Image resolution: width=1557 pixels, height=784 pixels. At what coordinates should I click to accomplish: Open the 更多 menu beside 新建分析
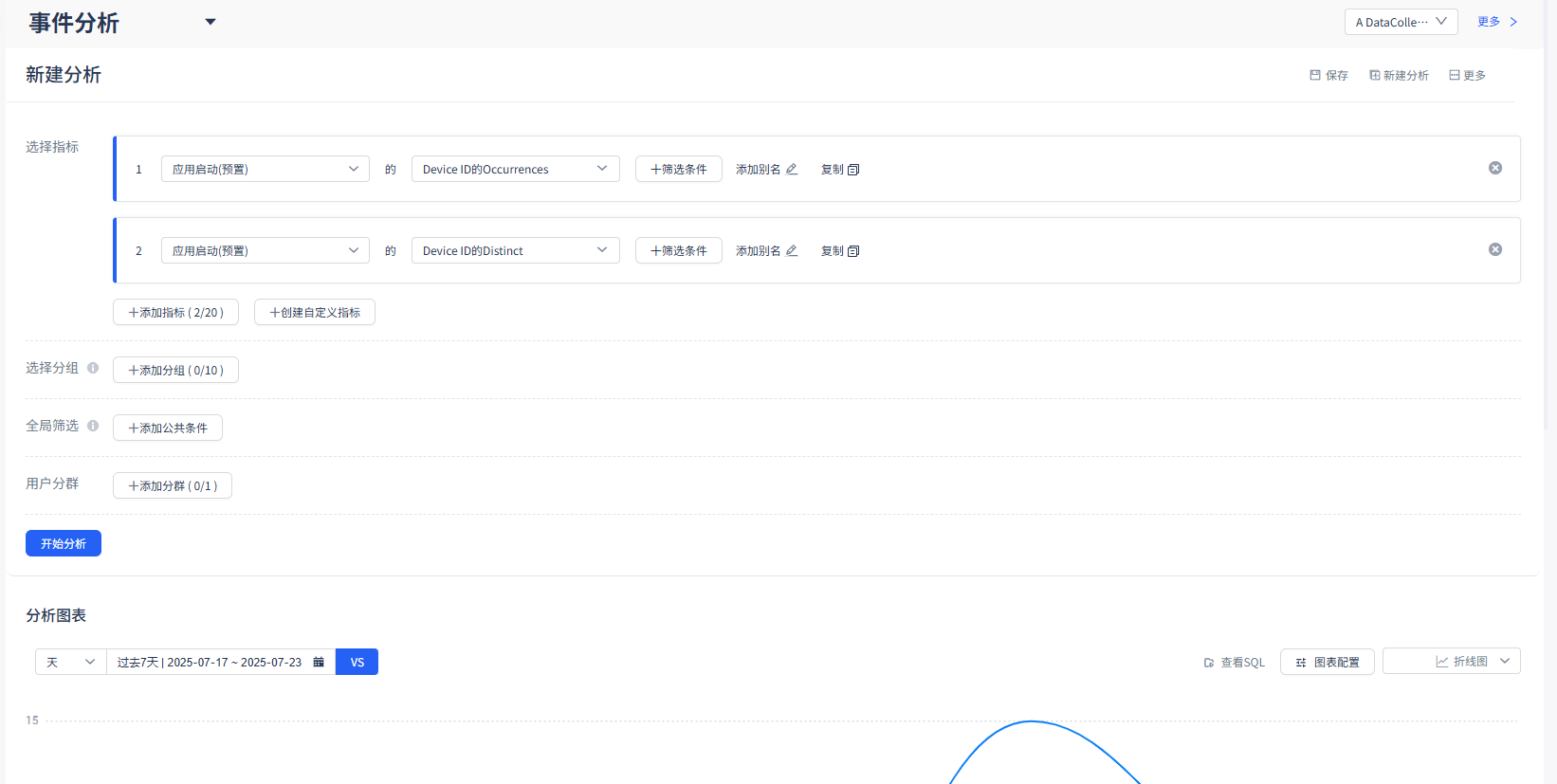click(1467, 76)
